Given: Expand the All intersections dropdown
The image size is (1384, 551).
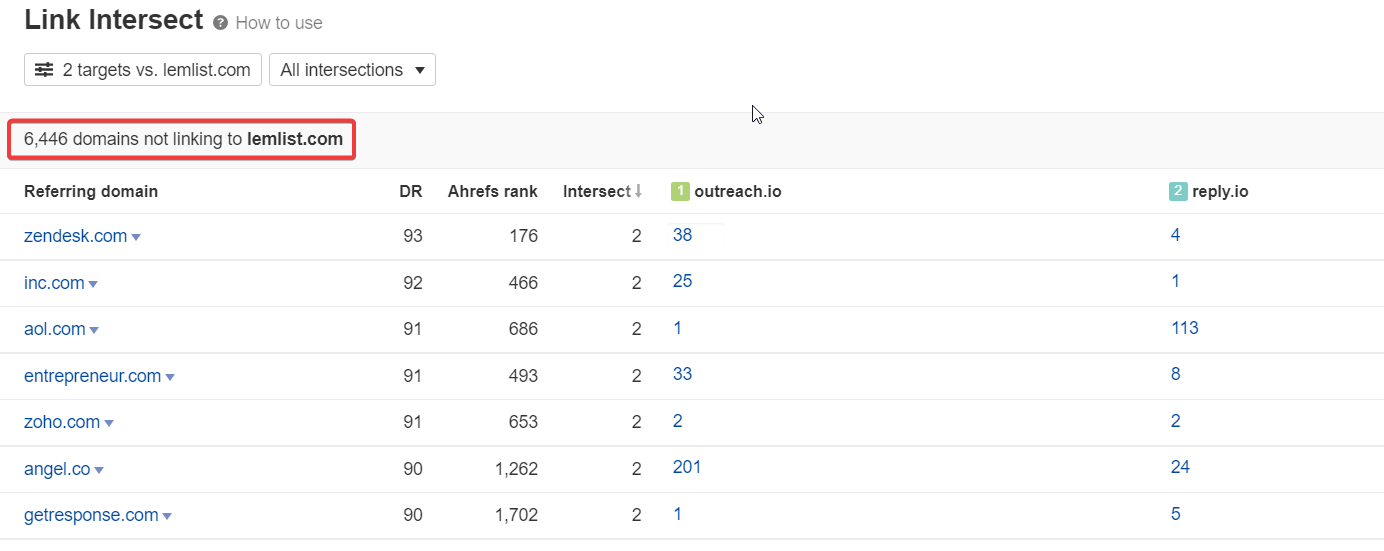Looking at the screenshot, I should [352, 70].
